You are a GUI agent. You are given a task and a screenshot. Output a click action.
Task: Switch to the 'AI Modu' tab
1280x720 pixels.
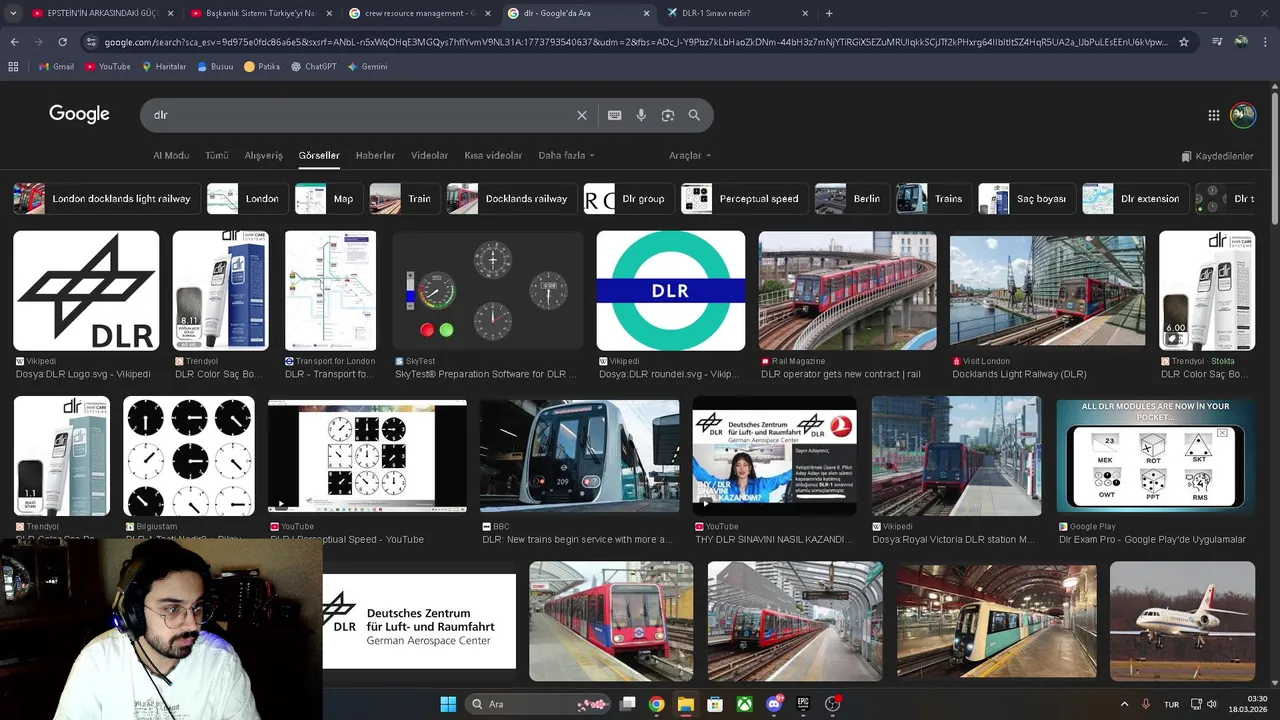coord(171,155)
